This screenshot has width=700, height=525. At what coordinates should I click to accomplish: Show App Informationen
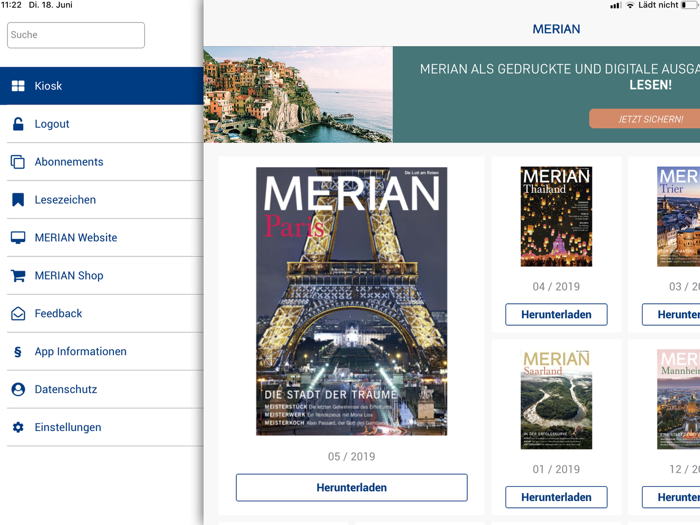click(x=102, y=351)
